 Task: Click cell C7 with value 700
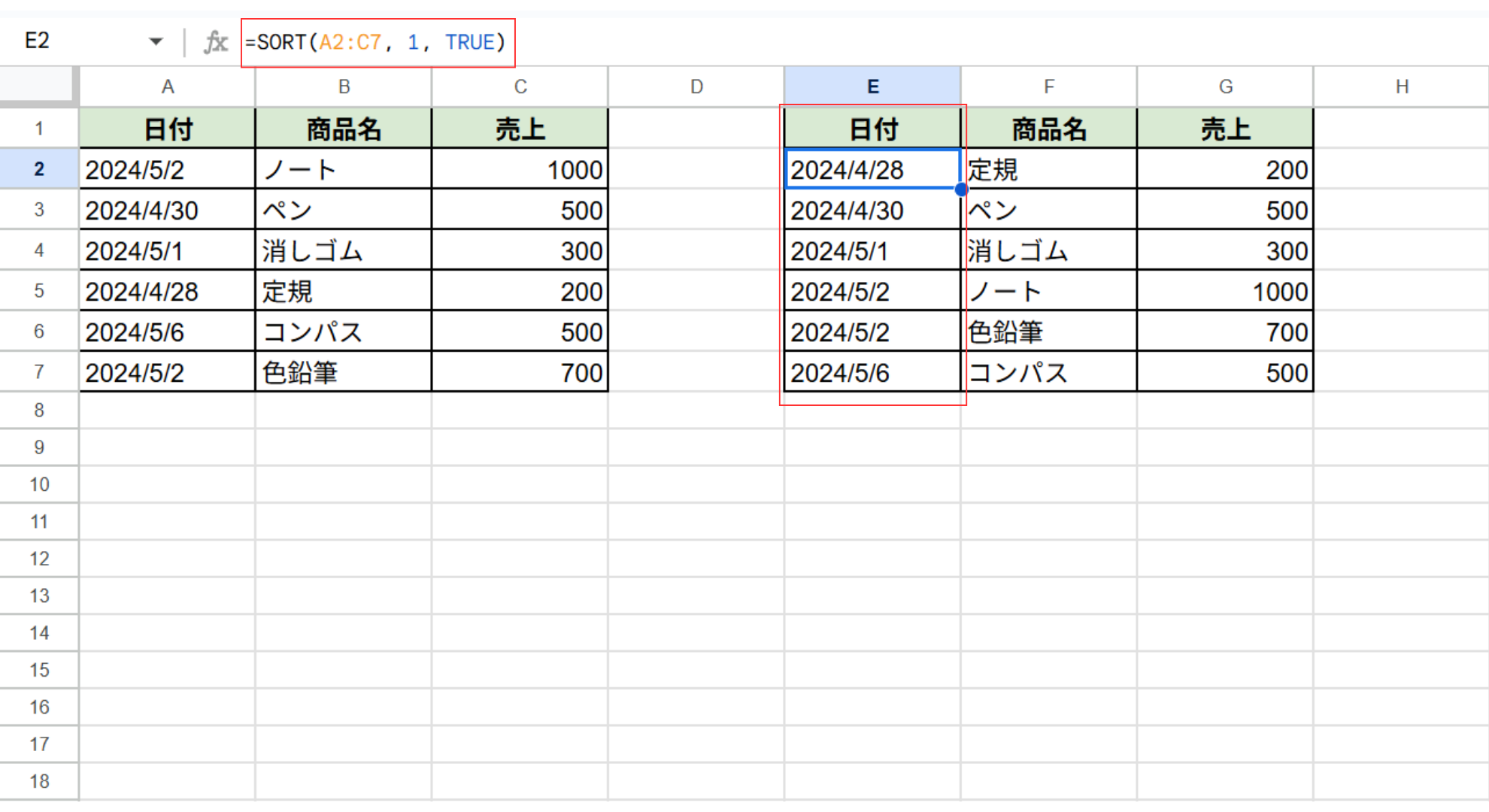520,372
